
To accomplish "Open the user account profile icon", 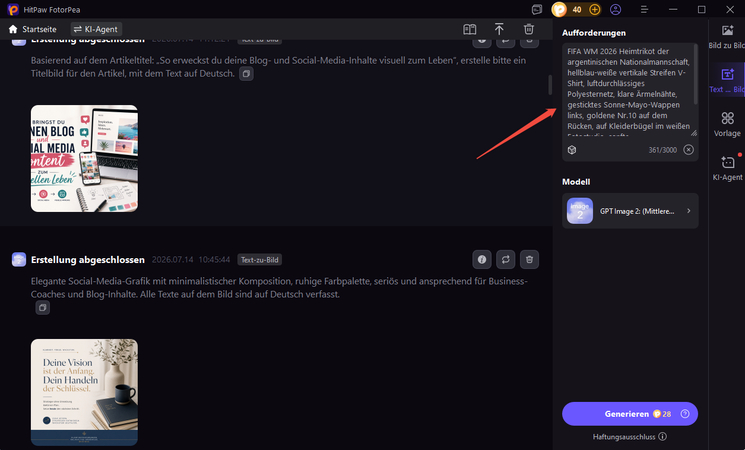I will [x=615, y=10].
